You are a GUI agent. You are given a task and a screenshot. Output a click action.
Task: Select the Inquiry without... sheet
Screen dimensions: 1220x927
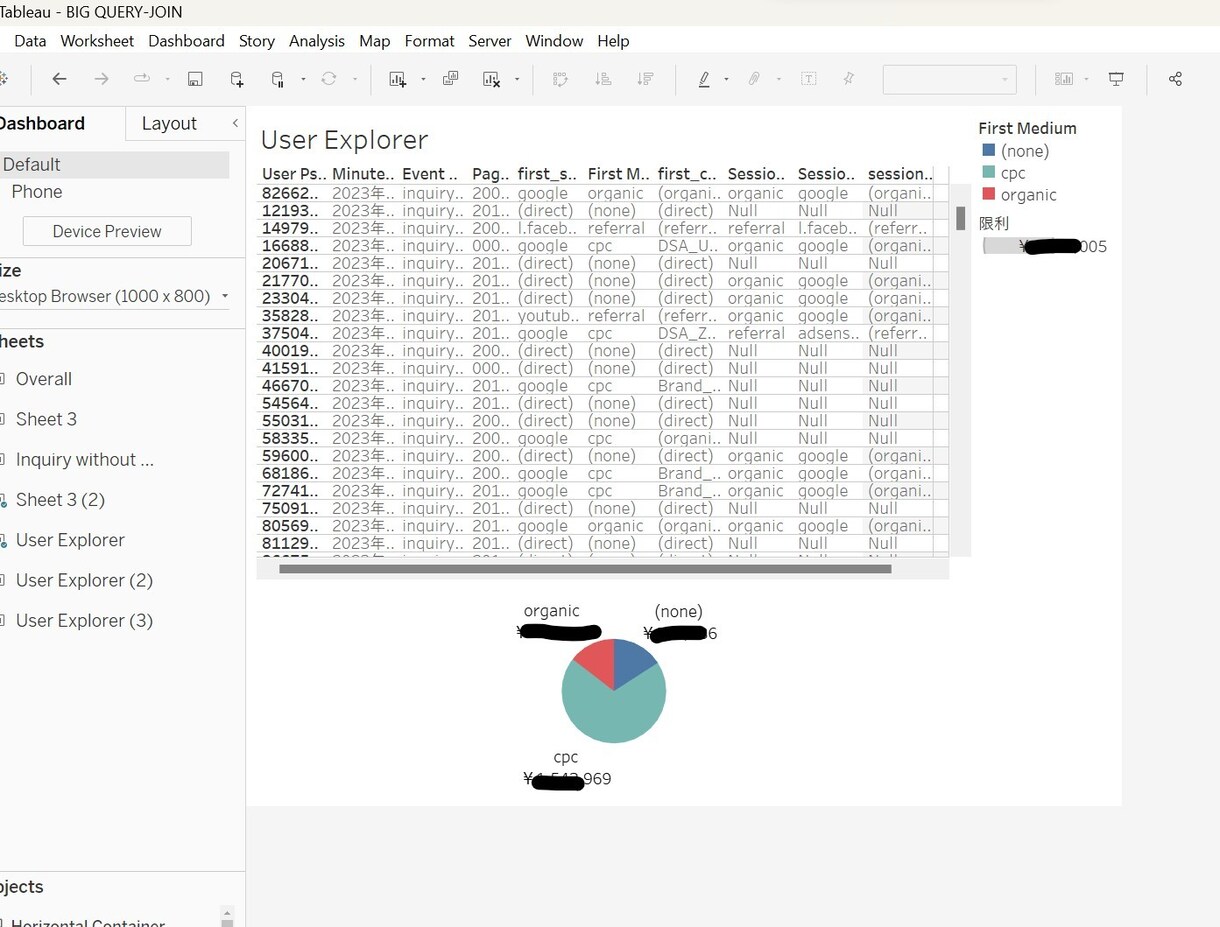pos(85,459)
